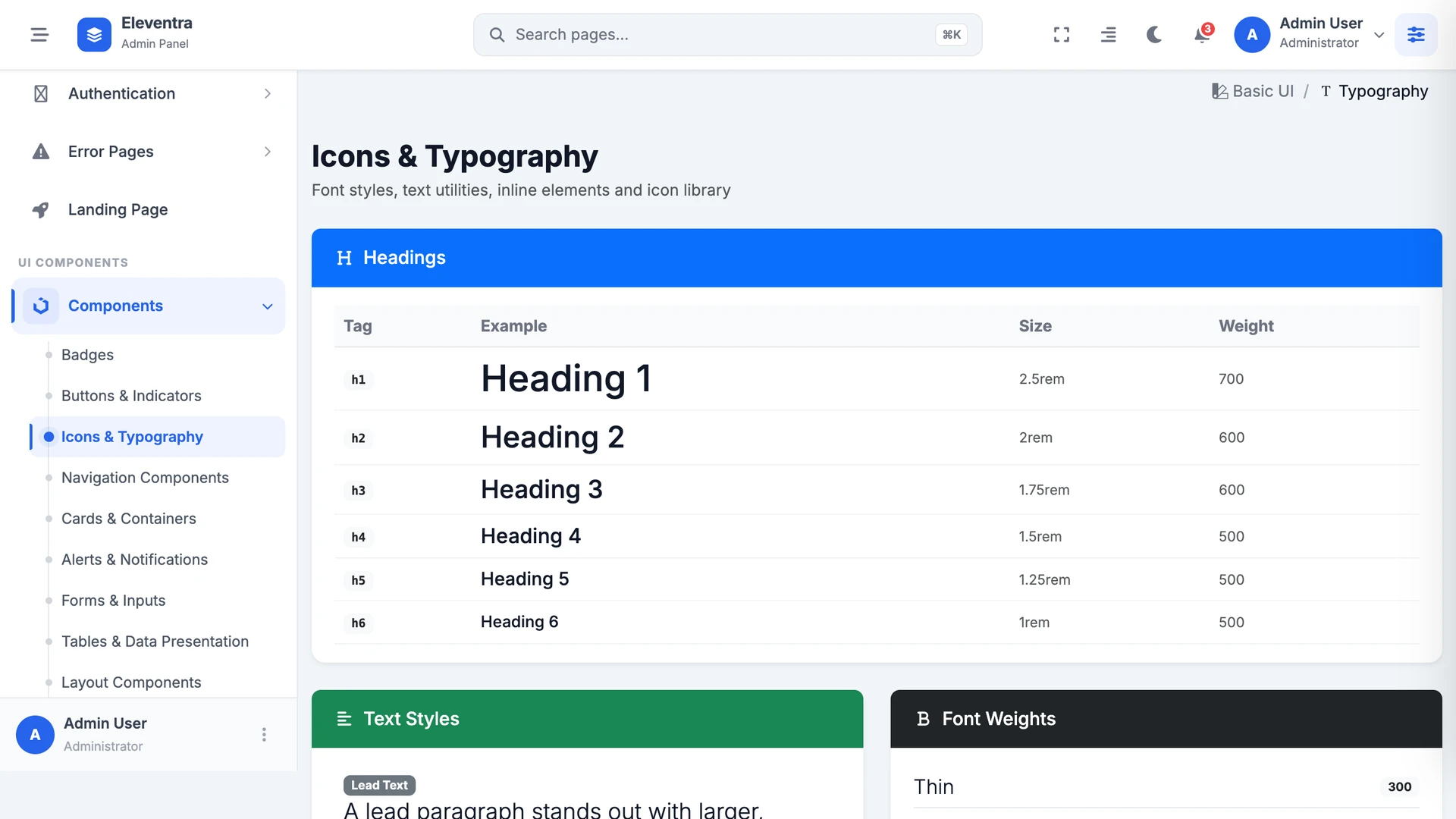This screenshot has height=819, width=1456.
Task: Click the 700 weight value
Action: [x=1231, y=378]
